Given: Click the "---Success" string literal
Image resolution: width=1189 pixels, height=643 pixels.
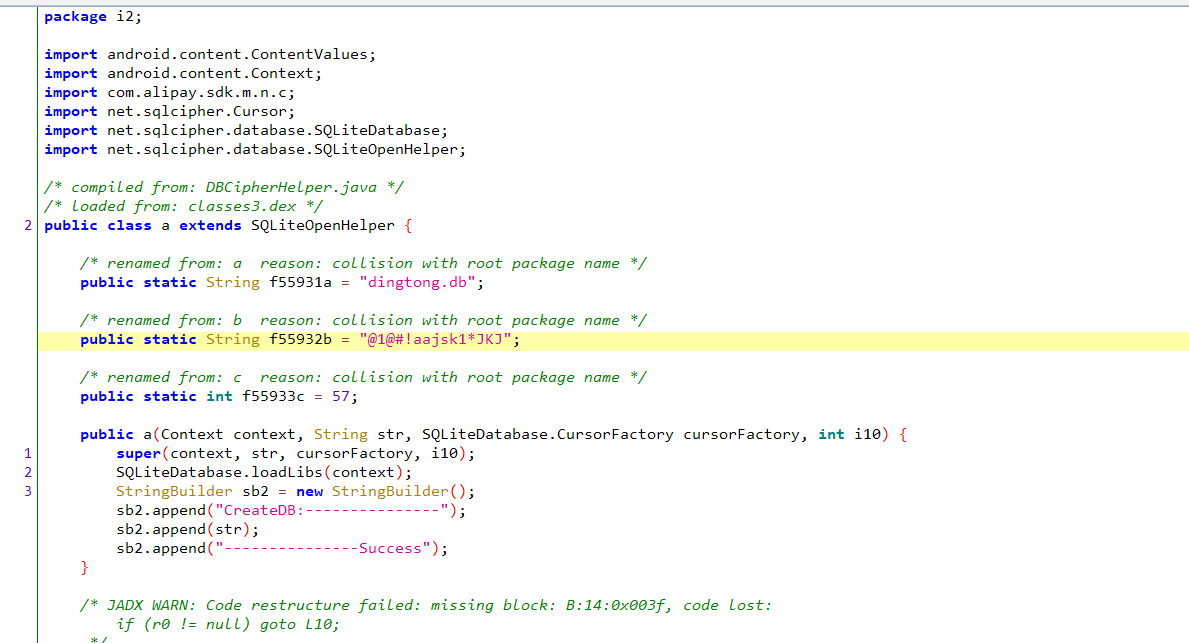Looking at the screenshot, I should point(323,548).
